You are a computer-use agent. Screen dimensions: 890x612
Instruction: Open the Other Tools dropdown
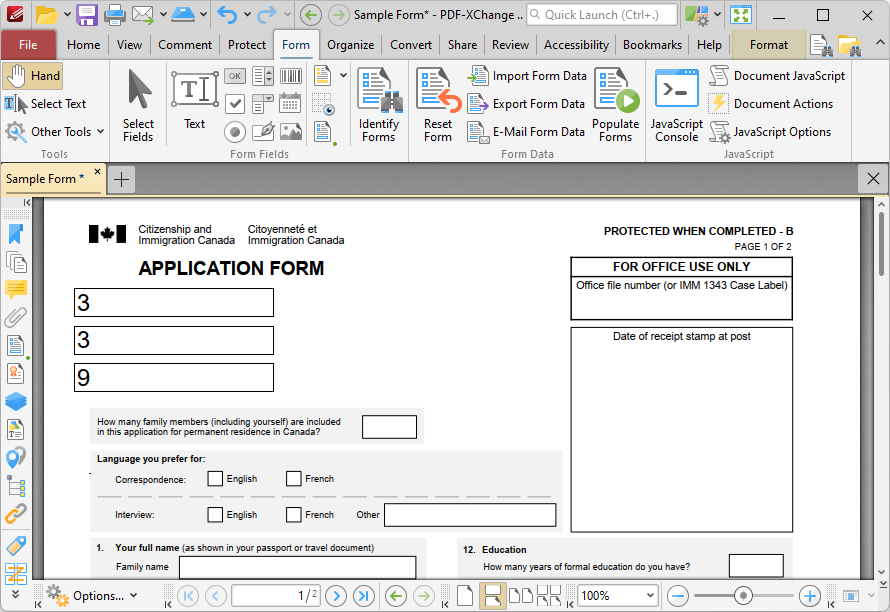coord(54,131)
